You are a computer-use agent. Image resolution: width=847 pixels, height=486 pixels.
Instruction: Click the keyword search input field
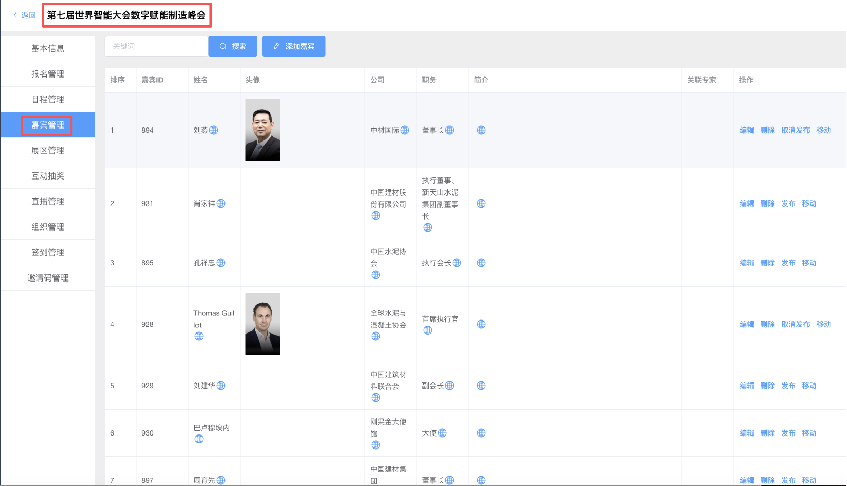pyautogui.click(x=155, y=46)
